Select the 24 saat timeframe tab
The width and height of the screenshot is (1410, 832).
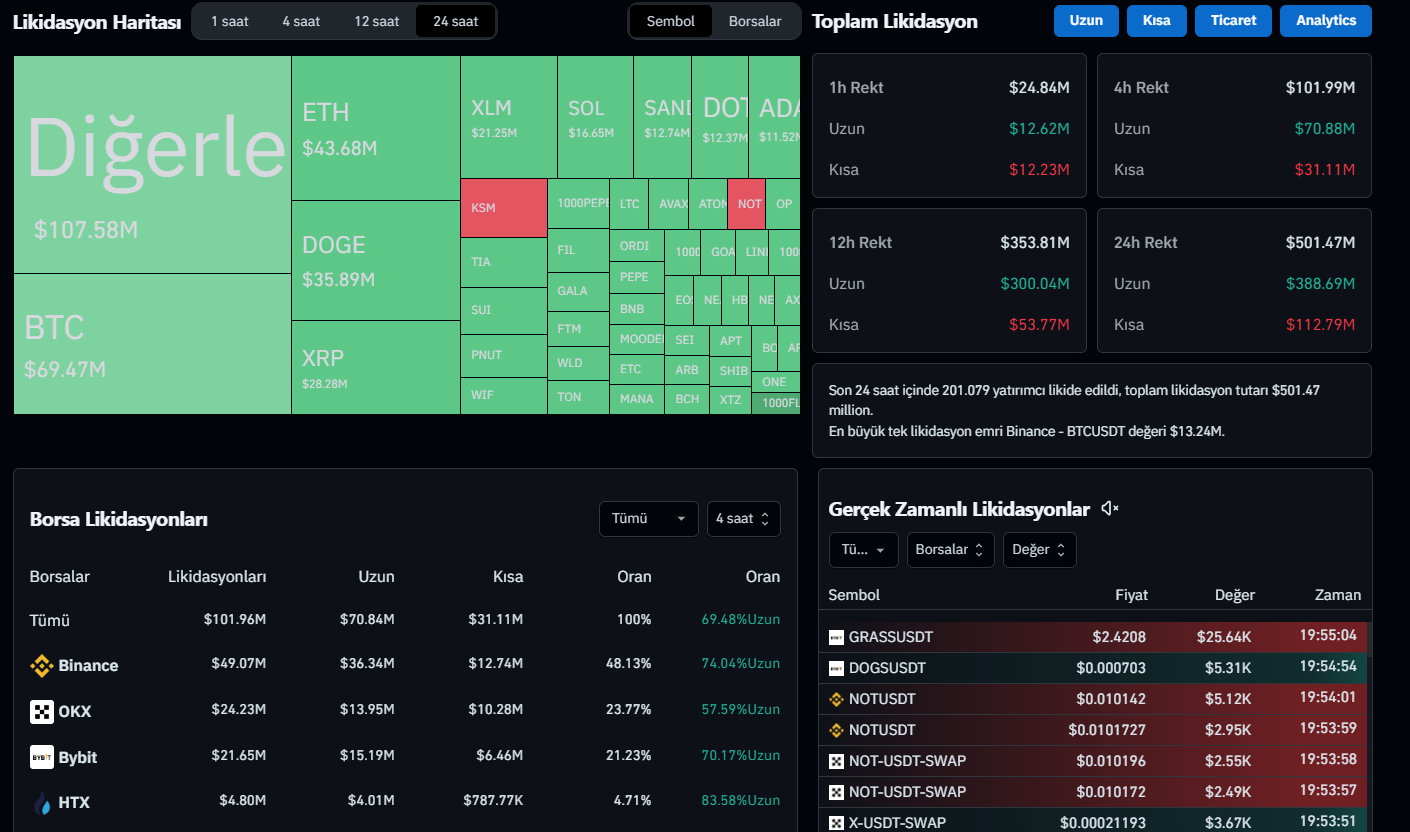(455, 21)
